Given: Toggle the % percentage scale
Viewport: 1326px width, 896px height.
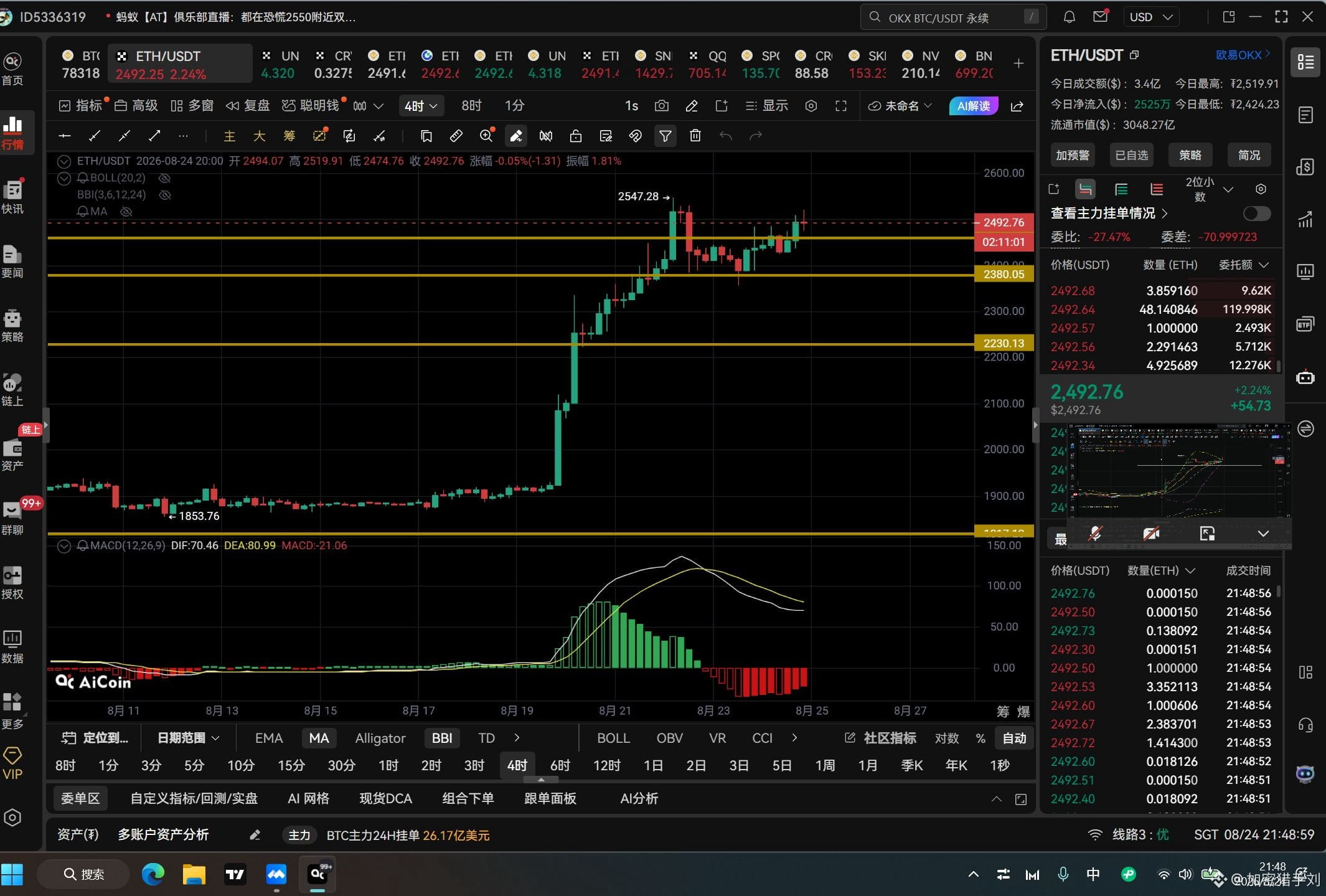Looking at the screenshot, I should tap(980, 738).
